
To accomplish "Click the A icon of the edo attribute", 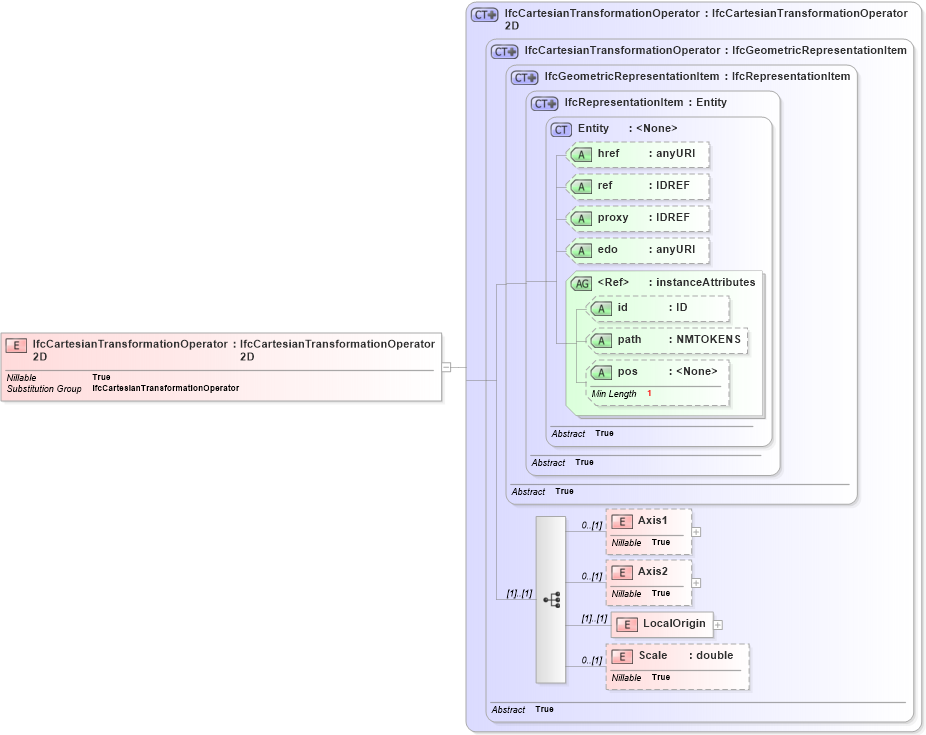I will tap(582, 250).
